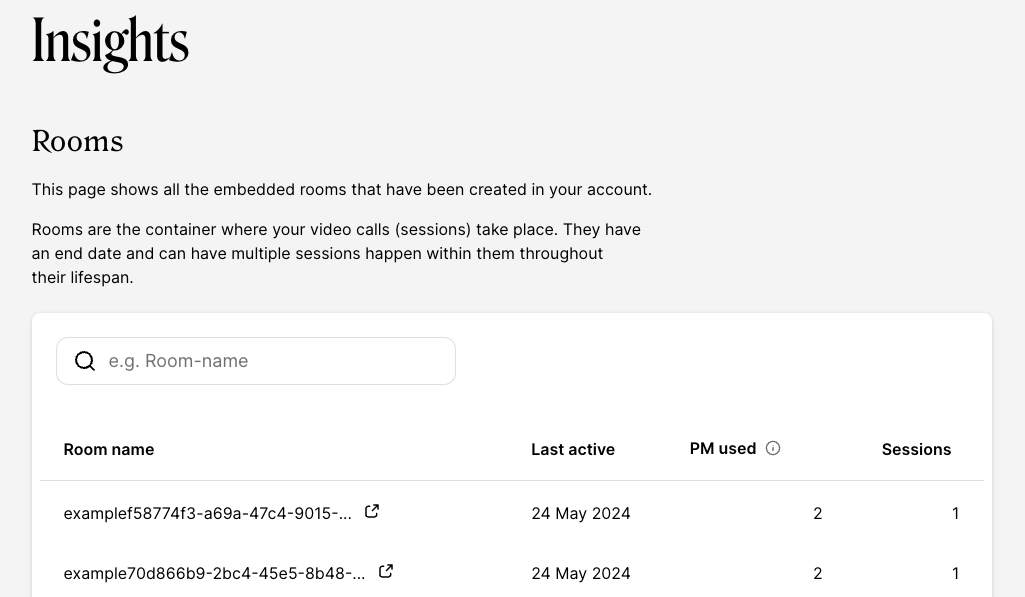Viewport: 1025px width, 597px height.
Task: Click the Insights page title
Action: pos(110,43)
